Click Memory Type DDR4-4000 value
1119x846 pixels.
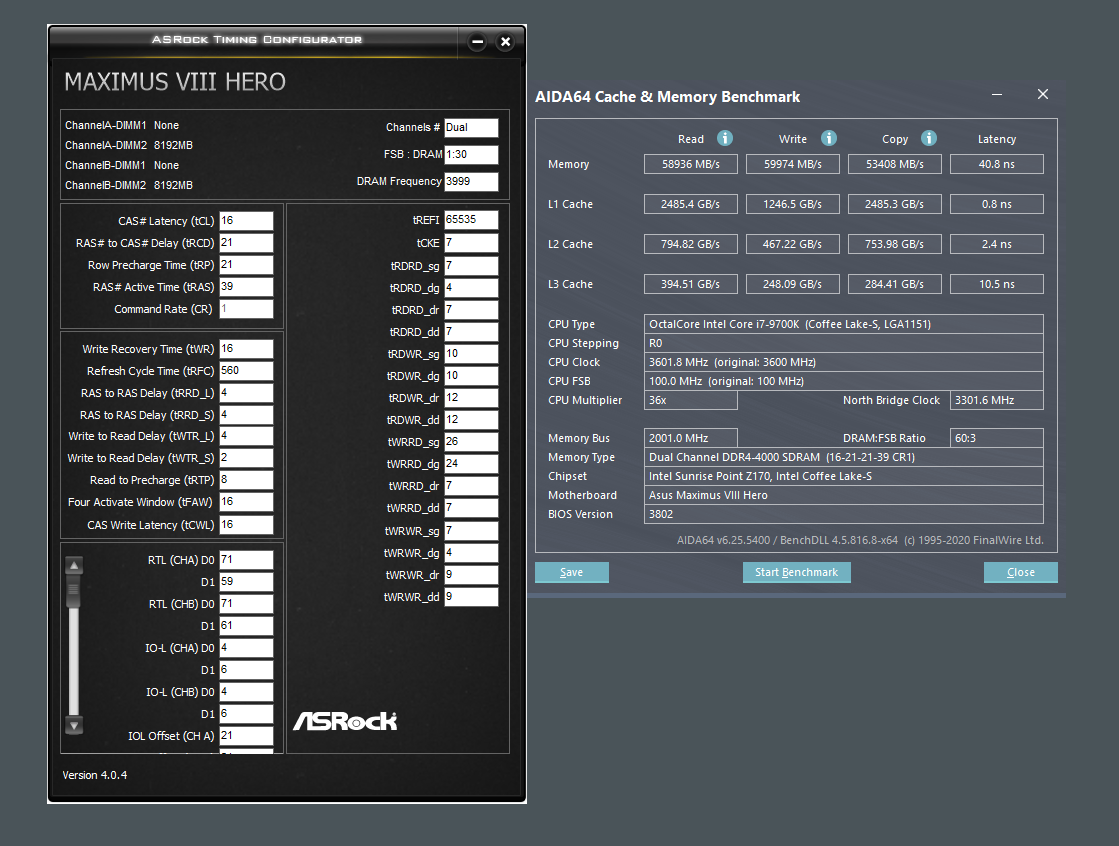(844, 457)
